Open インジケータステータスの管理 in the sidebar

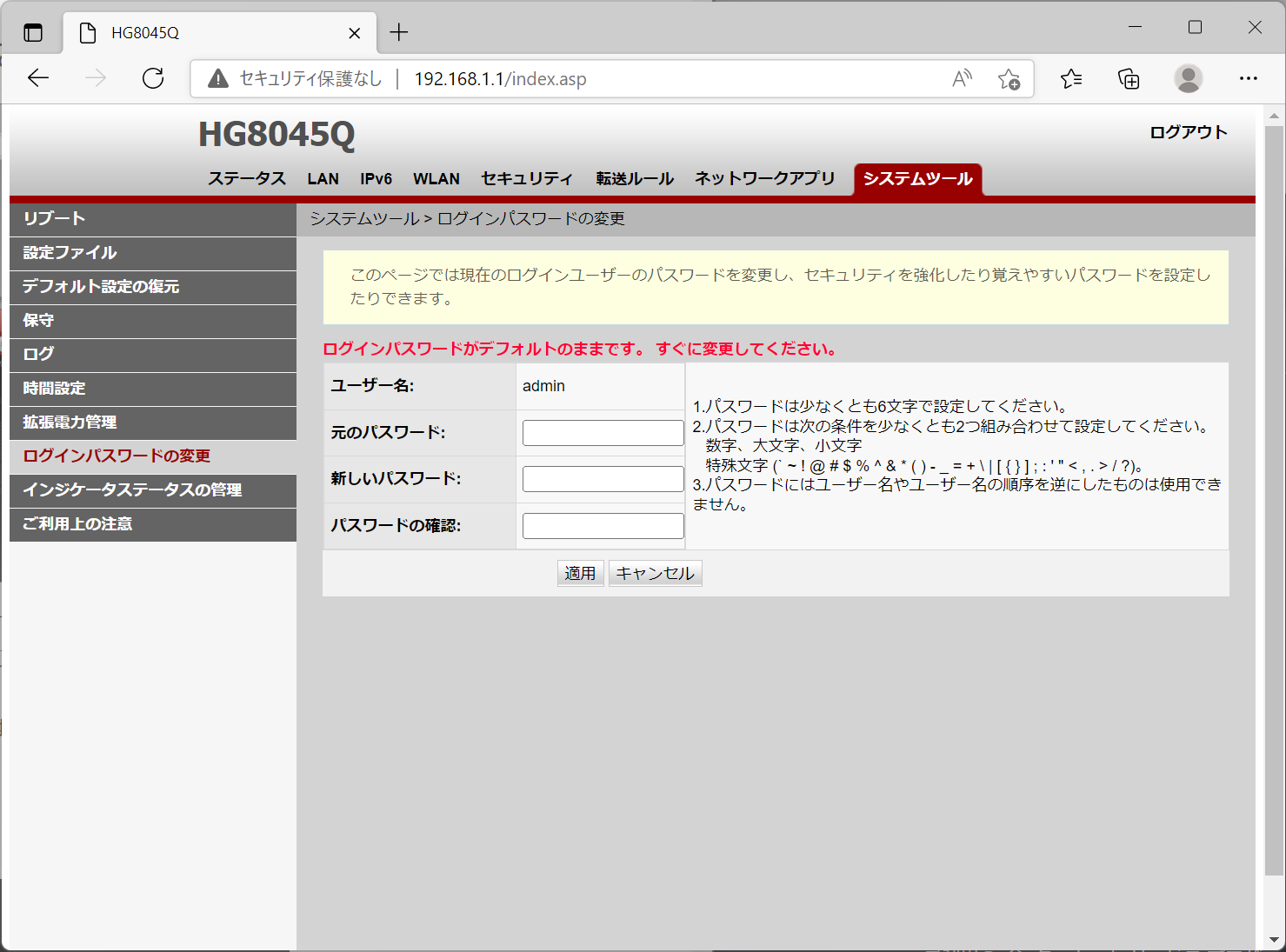153,490
